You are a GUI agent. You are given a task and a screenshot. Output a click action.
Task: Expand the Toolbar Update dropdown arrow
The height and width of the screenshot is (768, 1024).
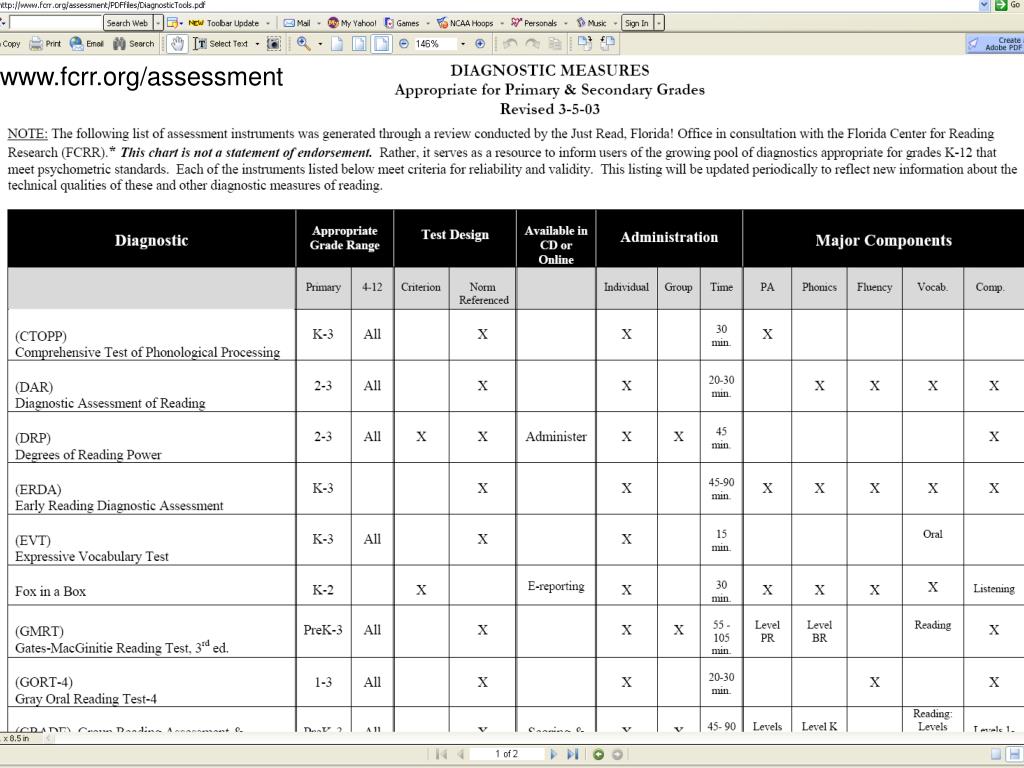point(268,23)
